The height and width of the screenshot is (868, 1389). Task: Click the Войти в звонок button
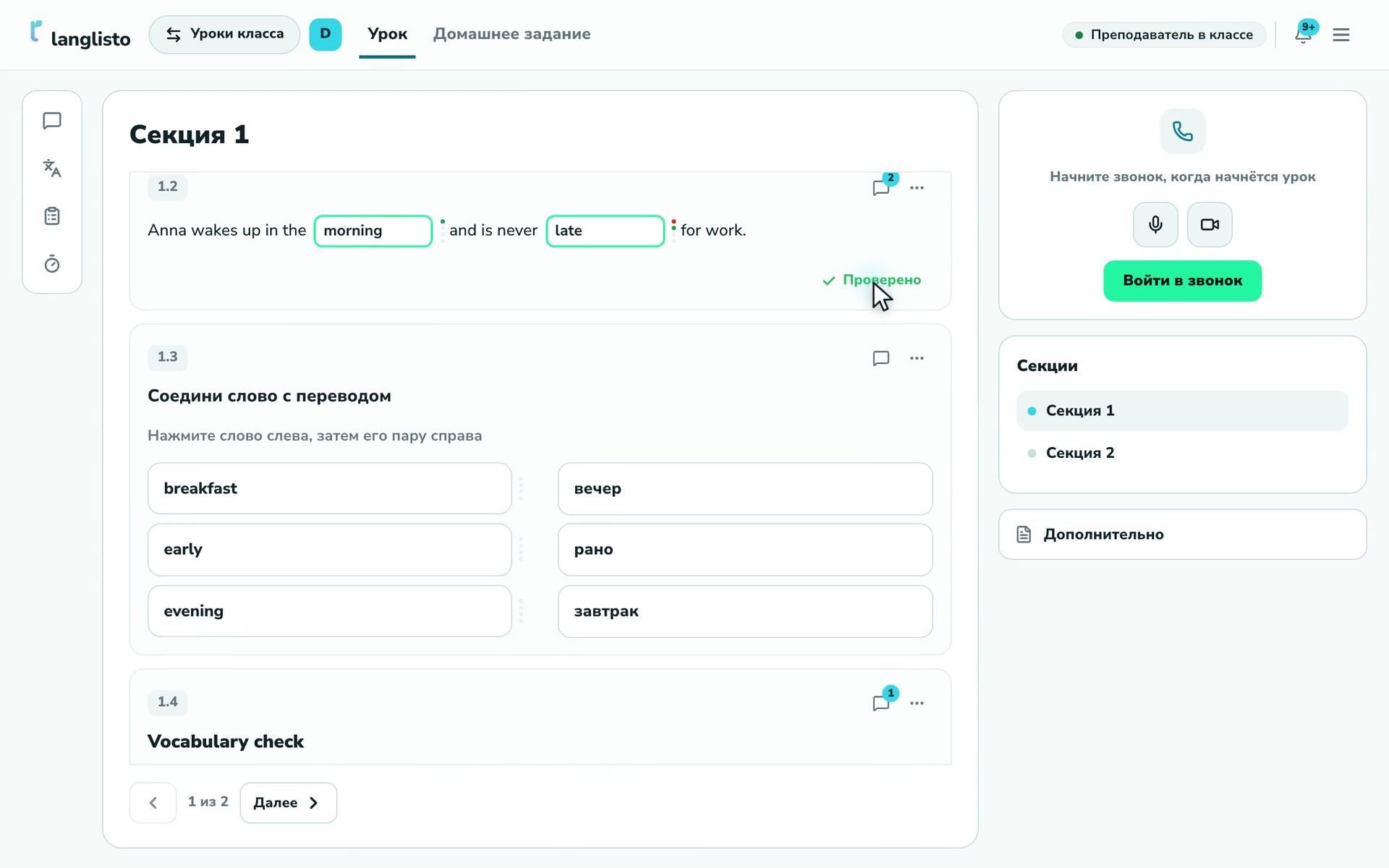(1182, 281)
